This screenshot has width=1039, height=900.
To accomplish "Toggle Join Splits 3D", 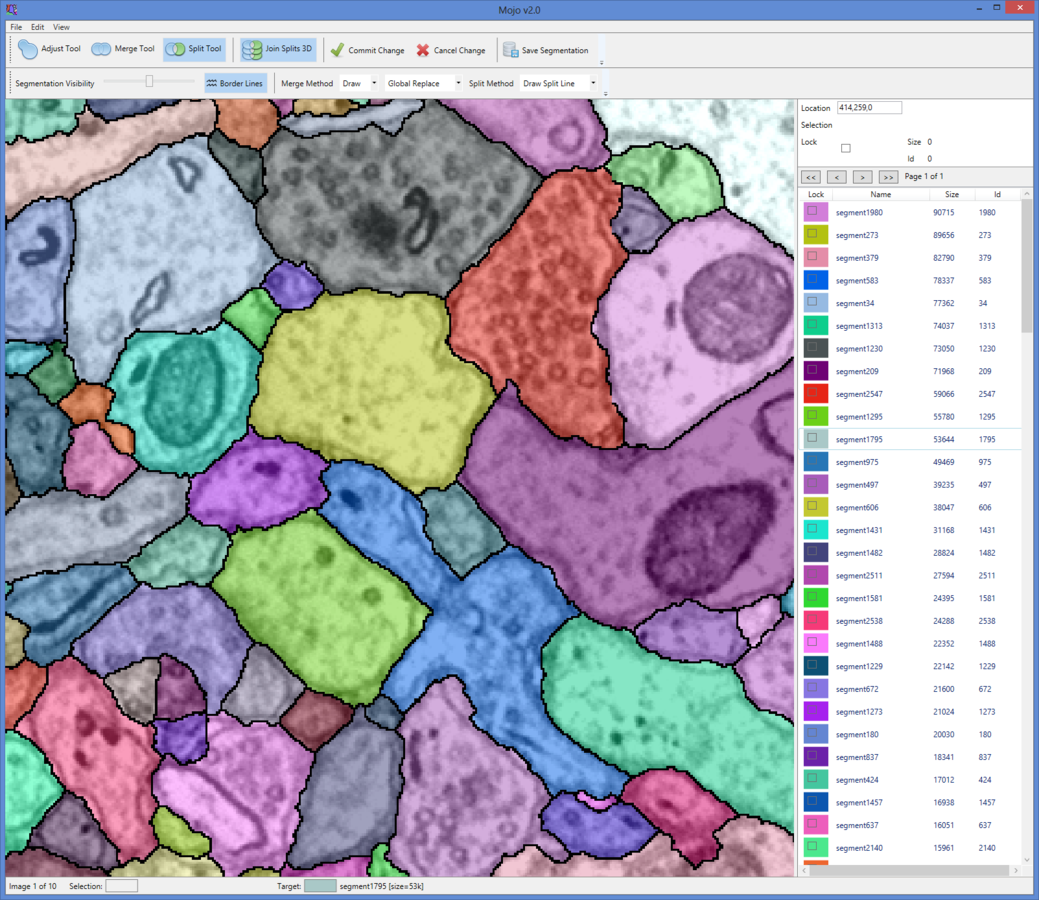I will 278,49.
